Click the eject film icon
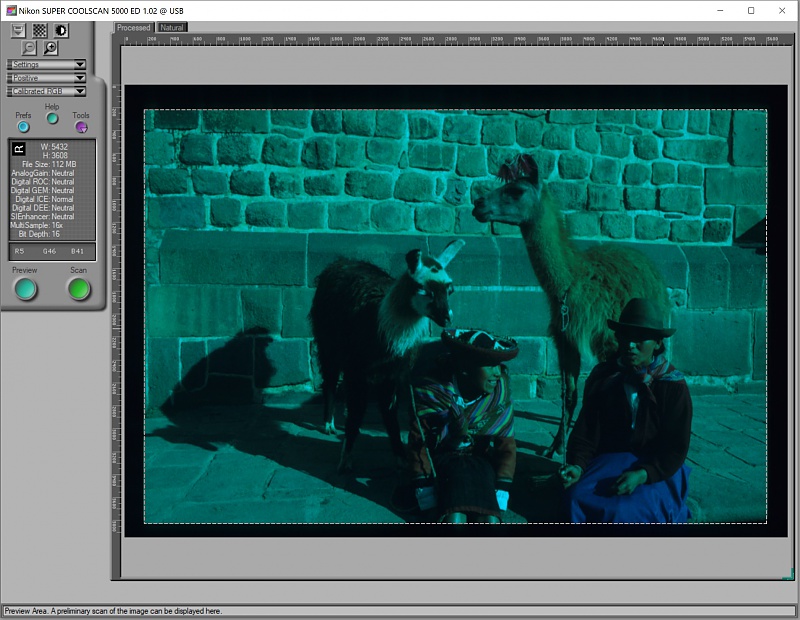The image size is (800, 620). point(18,30)
